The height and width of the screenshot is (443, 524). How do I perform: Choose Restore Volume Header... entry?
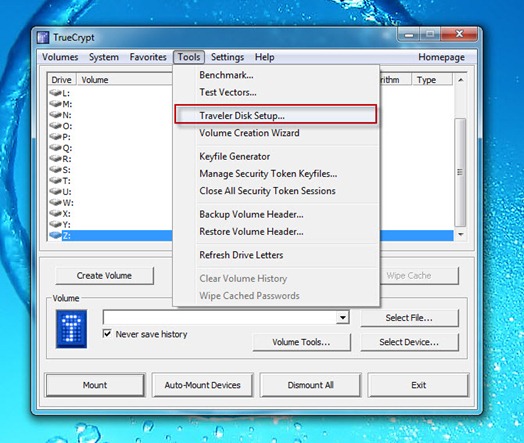276,232
